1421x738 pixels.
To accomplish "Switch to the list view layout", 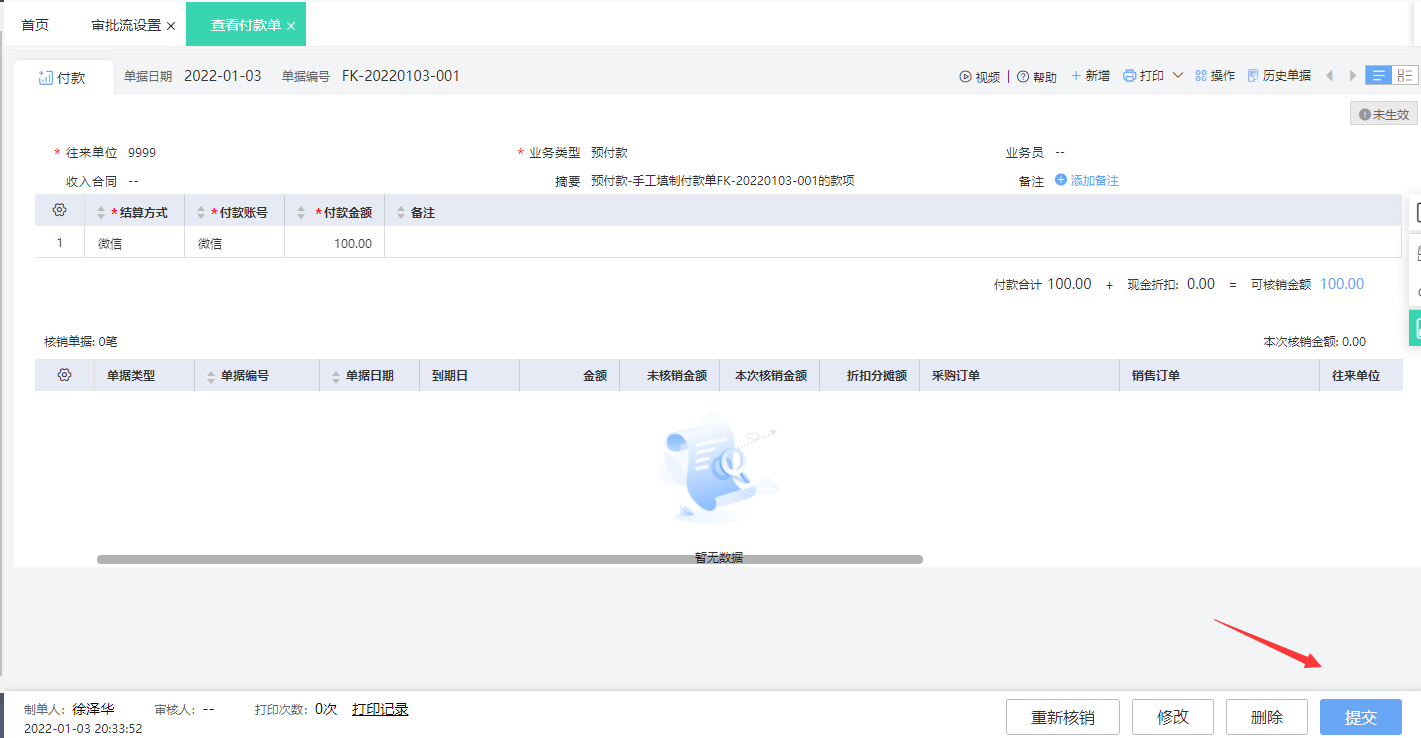I will (x=1377, y=75).
